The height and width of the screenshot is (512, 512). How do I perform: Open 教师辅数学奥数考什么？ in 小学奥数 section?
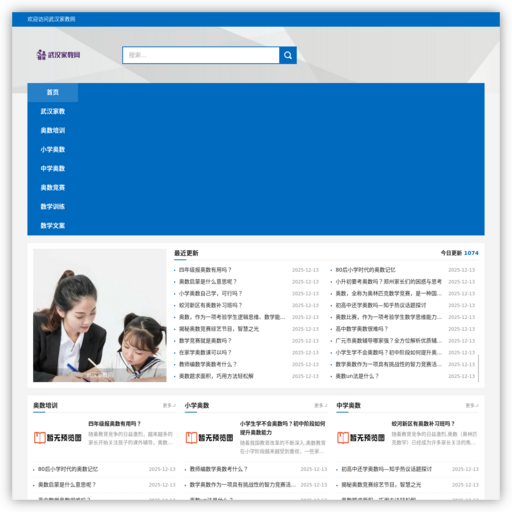[218, 469]
